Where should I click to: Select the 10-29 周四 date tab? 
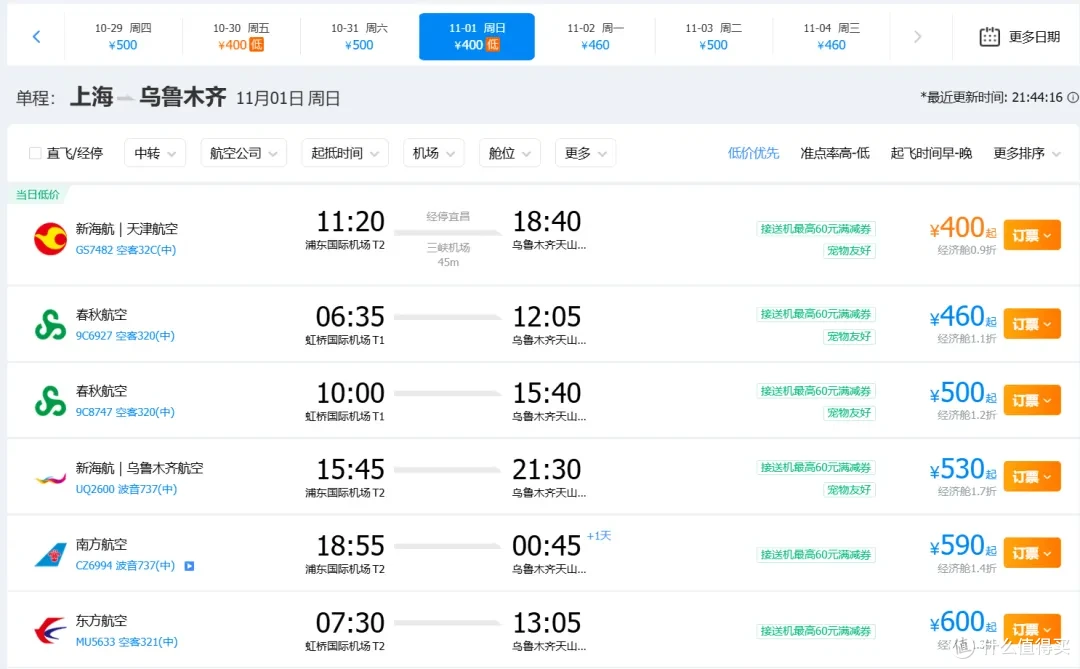click(x=123, y=37)
